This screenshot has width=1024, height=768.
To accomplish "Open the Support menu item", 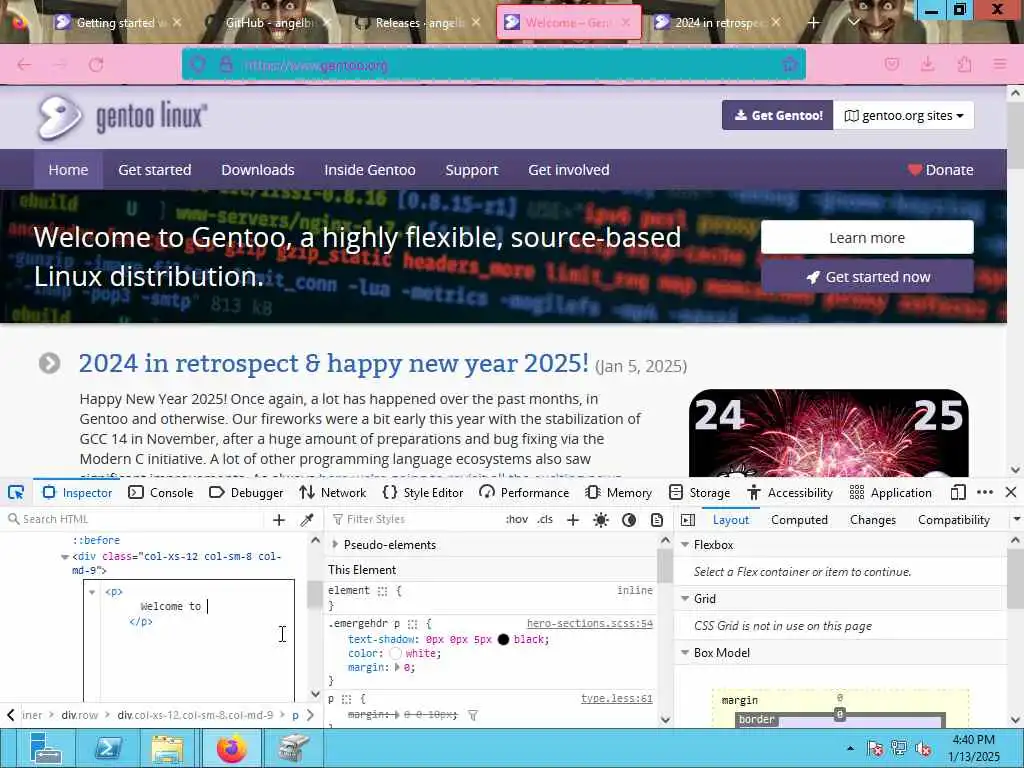I will 472,170.
